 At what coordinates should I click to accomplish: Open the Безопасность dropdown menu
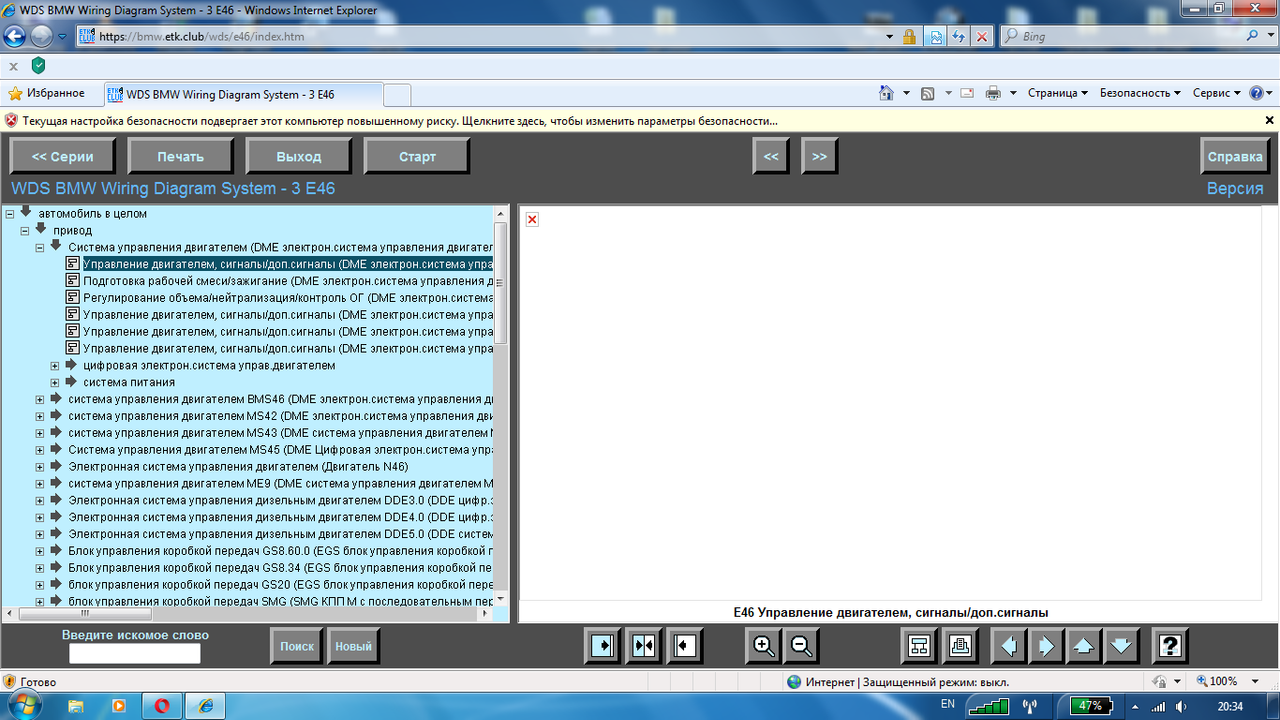[x=1140, y=93]
